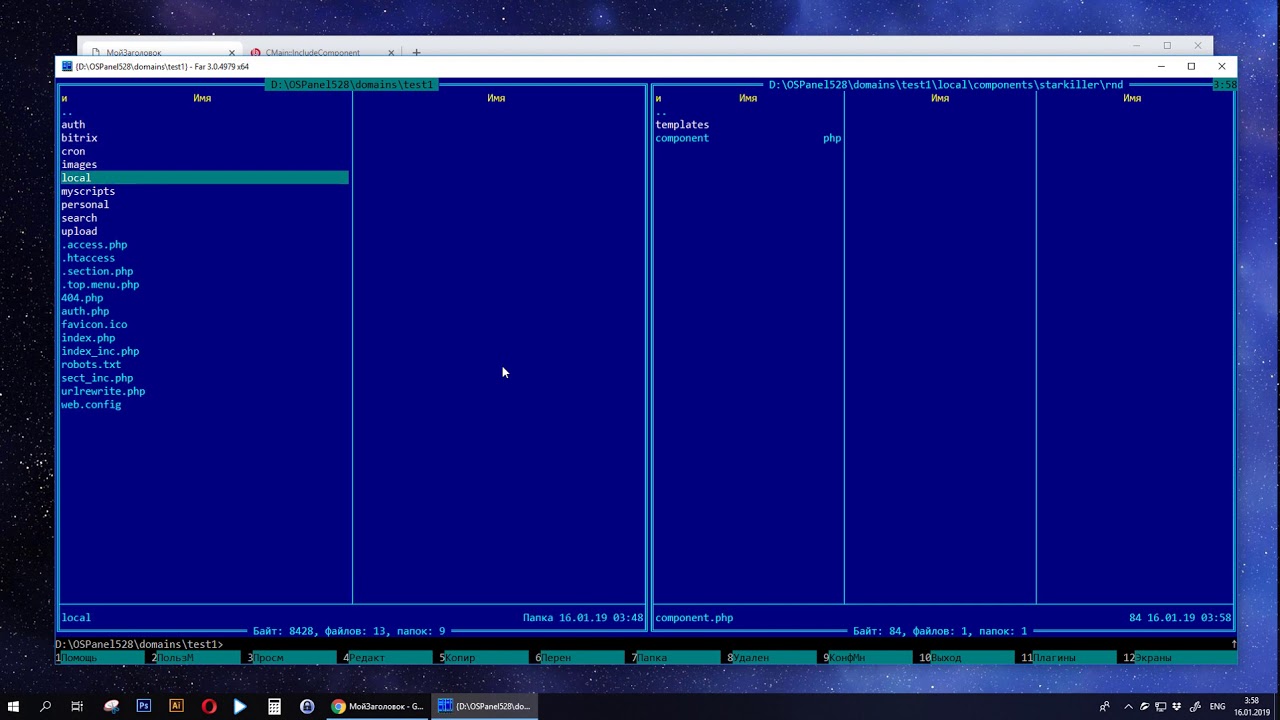Image resolution: width=1280 pixels, height=720 pixels.
Task: Click F4 Редакт edit key label
Action: click(364, 657)
